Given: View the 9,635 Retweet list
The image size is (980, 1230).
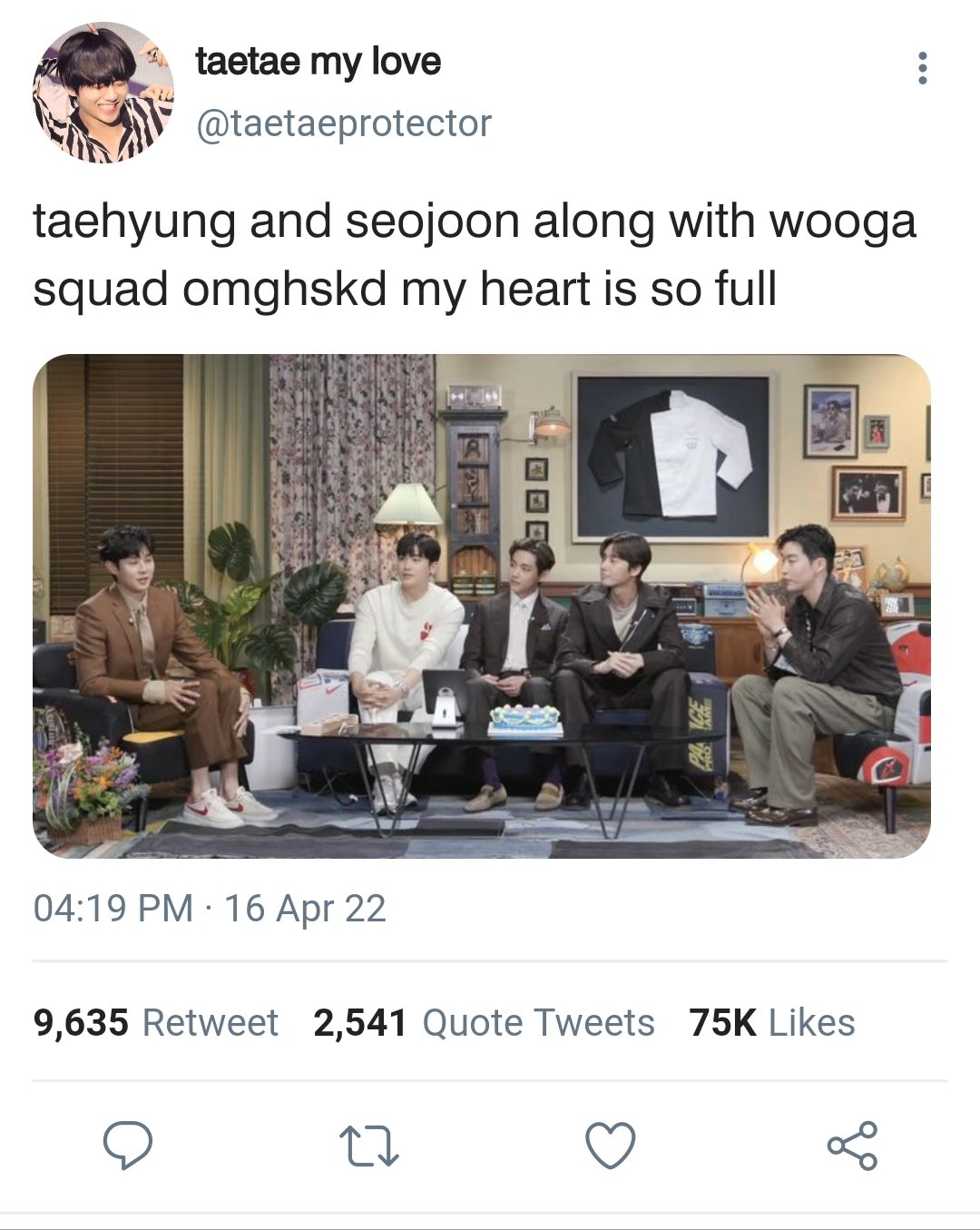Looking at the screenshot, I should point(156,1023).
